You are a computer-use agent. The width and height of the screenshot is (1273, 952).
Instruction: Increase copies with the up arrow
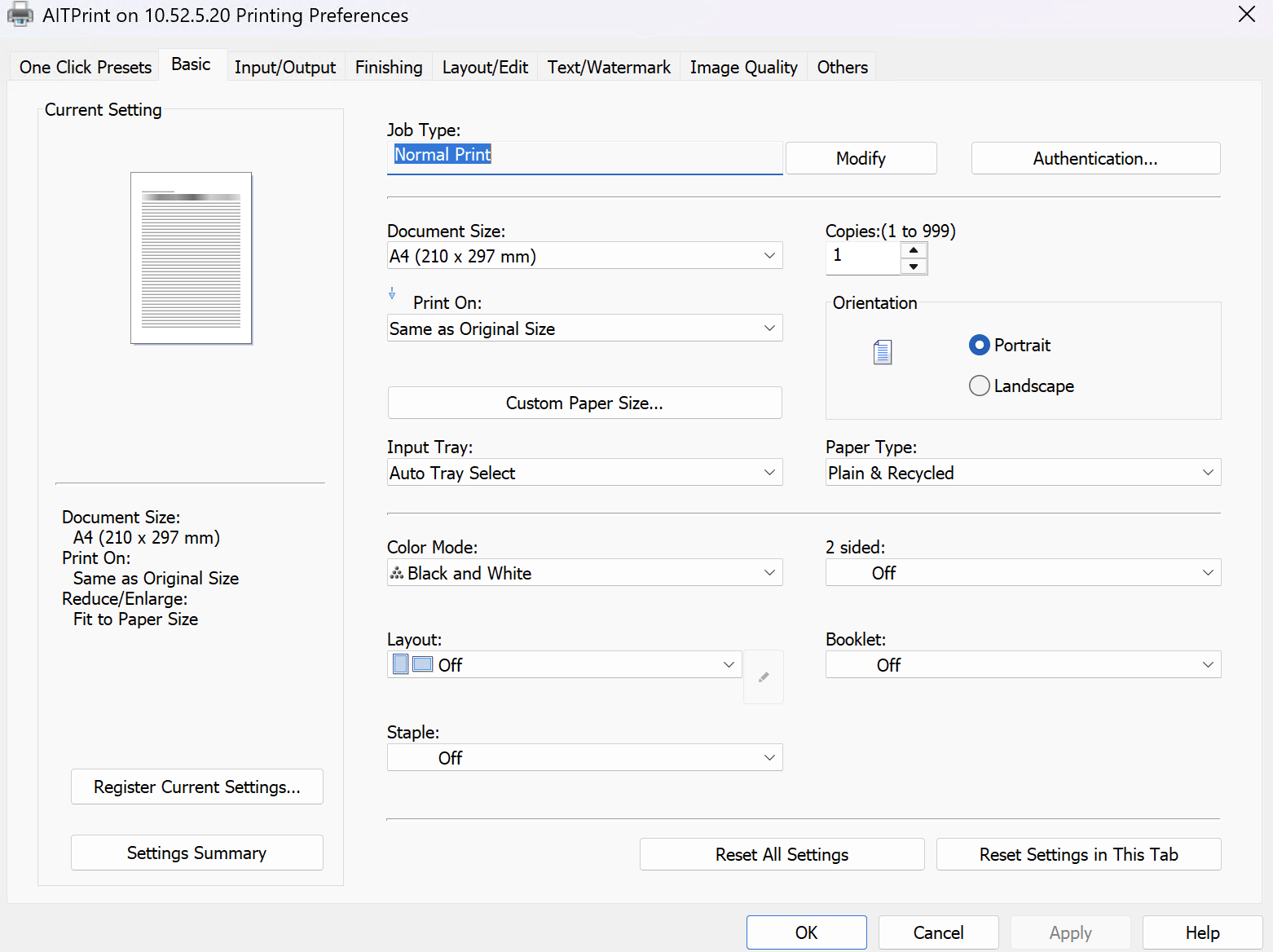[x=914, y=250]
